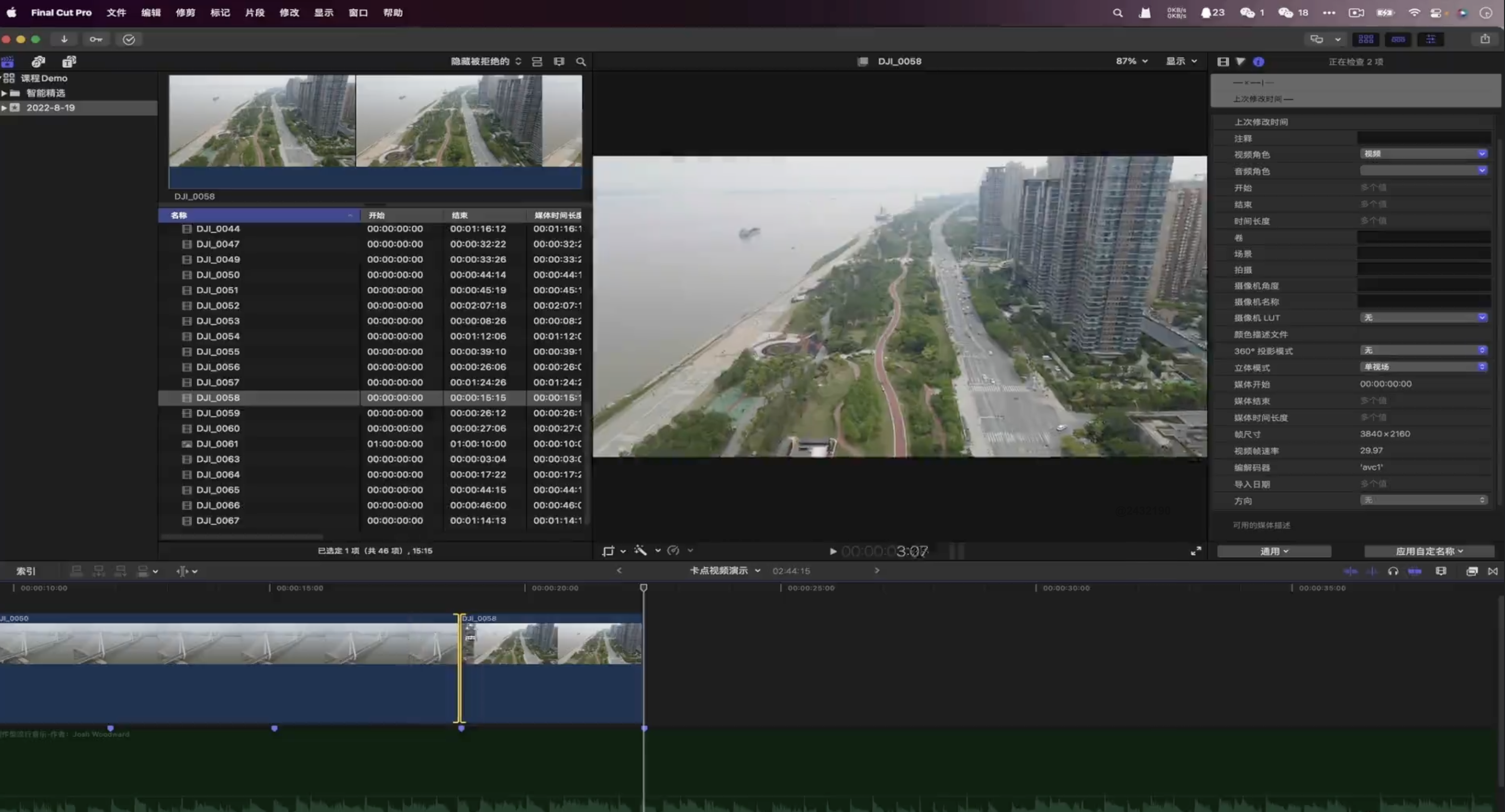Click the browser horizontal scrollbar
This screenshot has width=1505, height=812.
click(242, 536)
